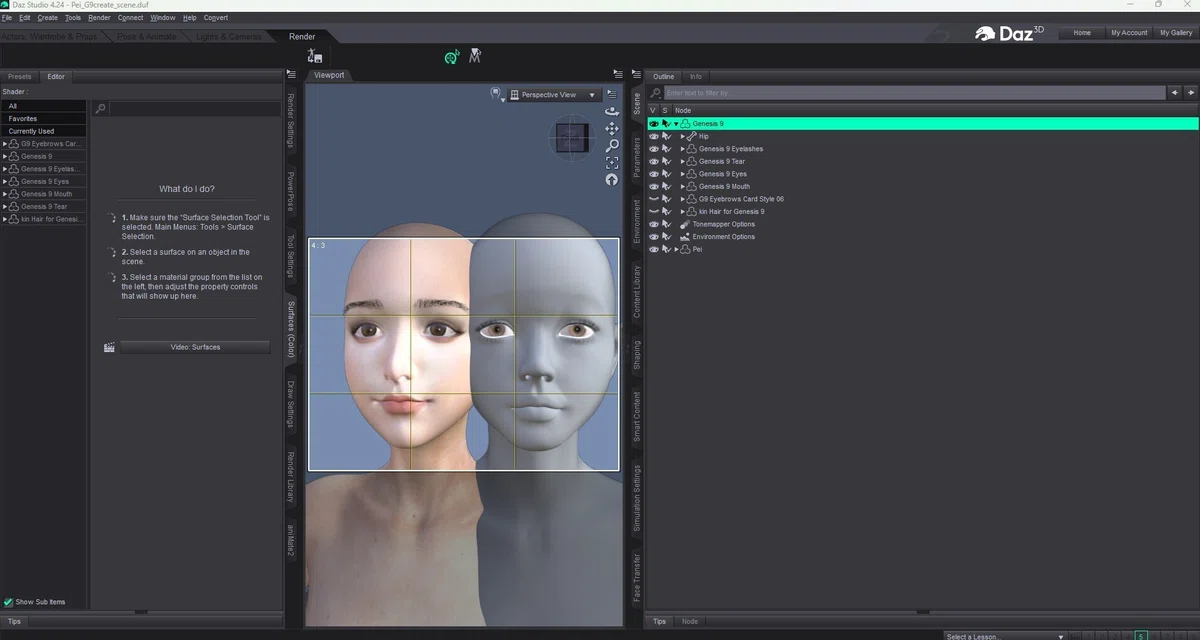The height and width of the screenshot is (640, 1200).
Task: Click the Video: Surfaces button
Action: [195, 347]
